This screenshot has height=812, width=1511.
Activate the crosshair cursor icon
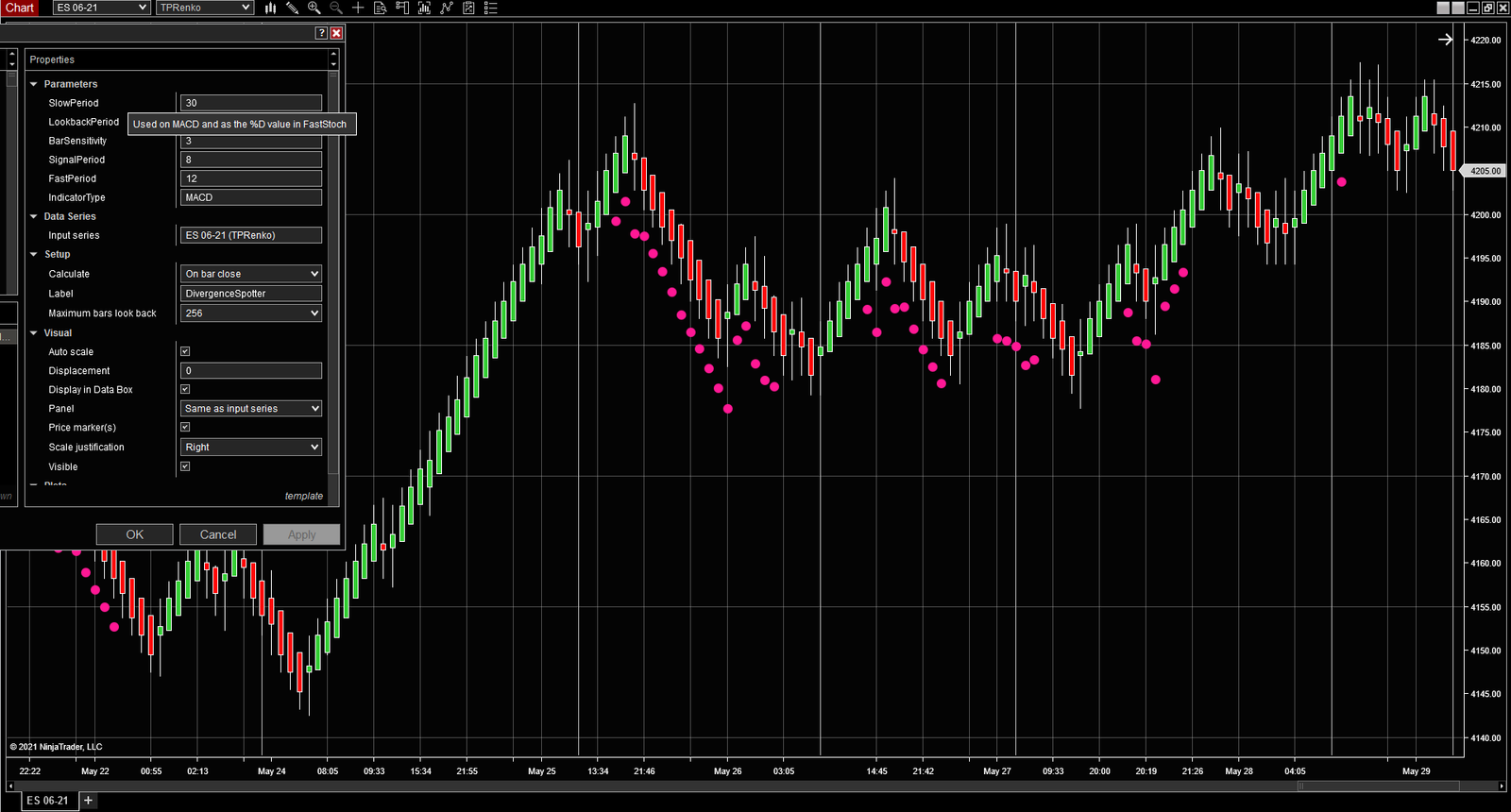358,8
